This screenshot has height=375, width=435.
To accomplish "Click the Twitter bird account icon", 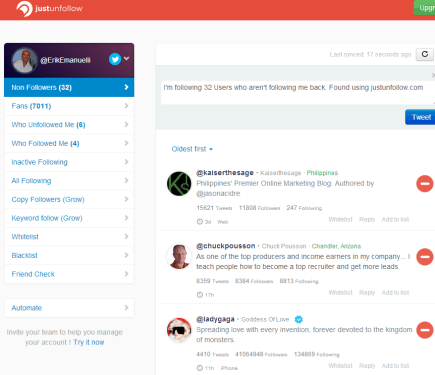I will tap(115, 59).
